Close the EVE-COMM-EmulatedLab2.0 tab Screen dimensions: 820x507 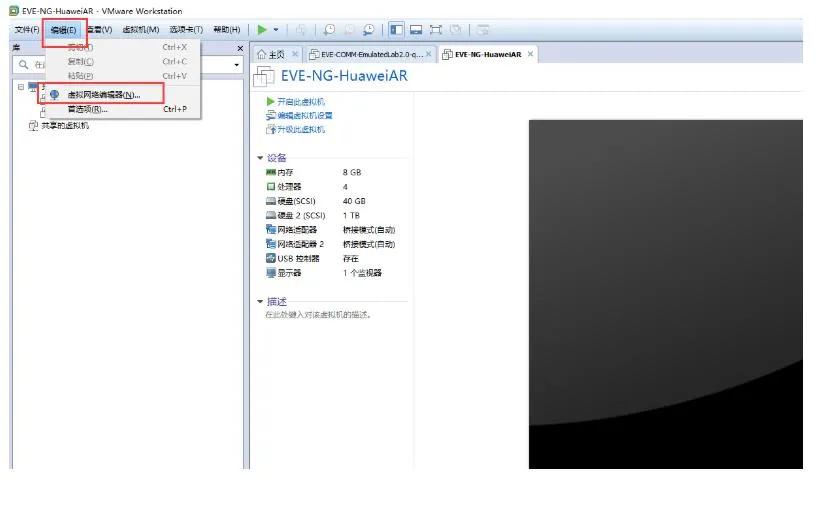pos(428,54)
